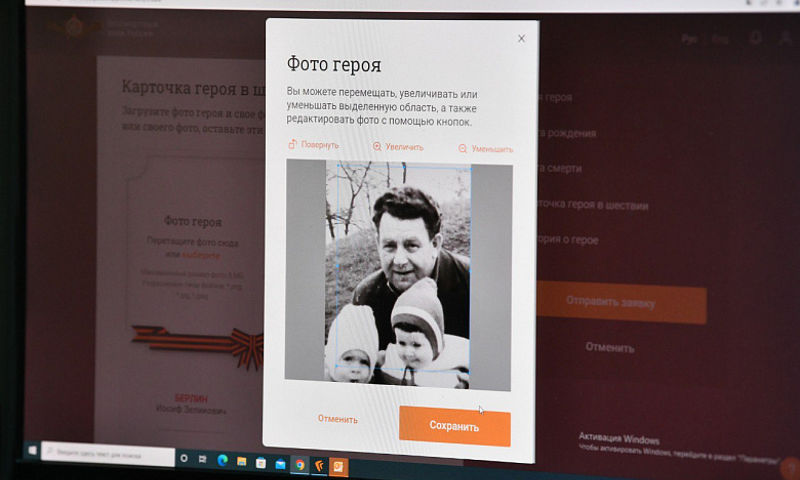Click Отправить заявку on background page
This screenshot has width=800, height=480.
point(621,302)
